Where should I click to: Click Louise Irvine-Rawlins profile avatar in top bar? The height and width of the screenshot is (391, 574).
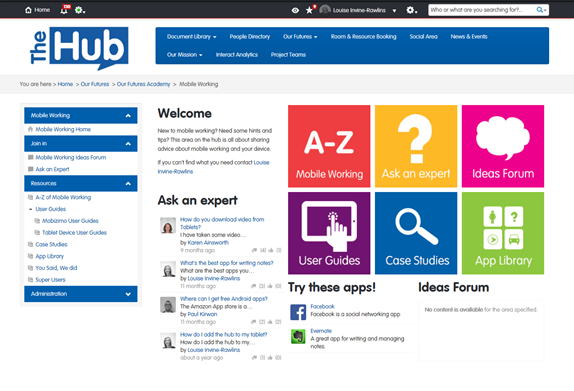[325, 10]
